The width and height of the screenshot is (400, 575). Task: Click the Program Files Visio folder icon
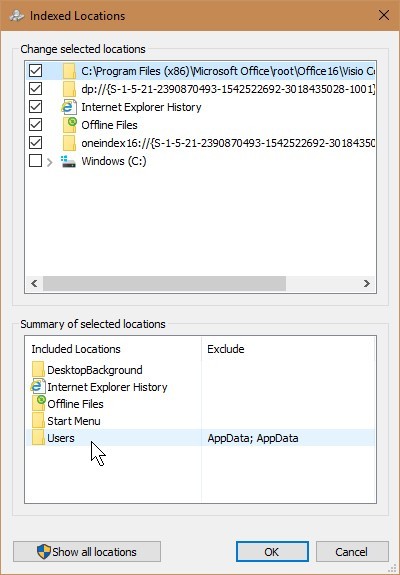(69, 71)
